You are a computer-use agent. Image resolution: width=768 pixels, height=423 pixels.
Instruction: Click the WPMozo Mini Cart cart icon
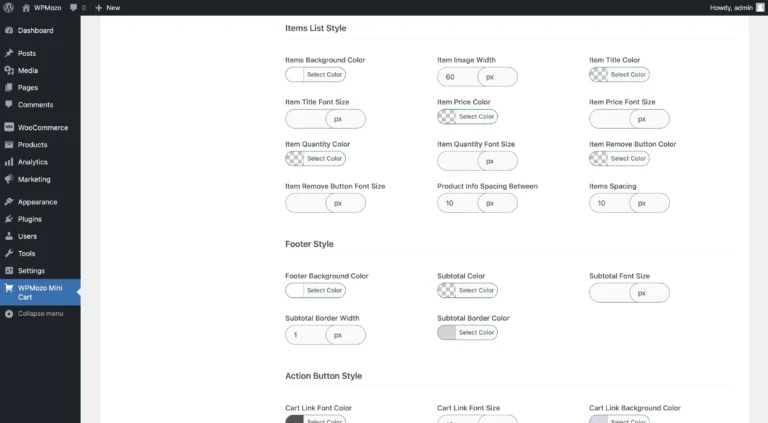(x=9, y=288)
